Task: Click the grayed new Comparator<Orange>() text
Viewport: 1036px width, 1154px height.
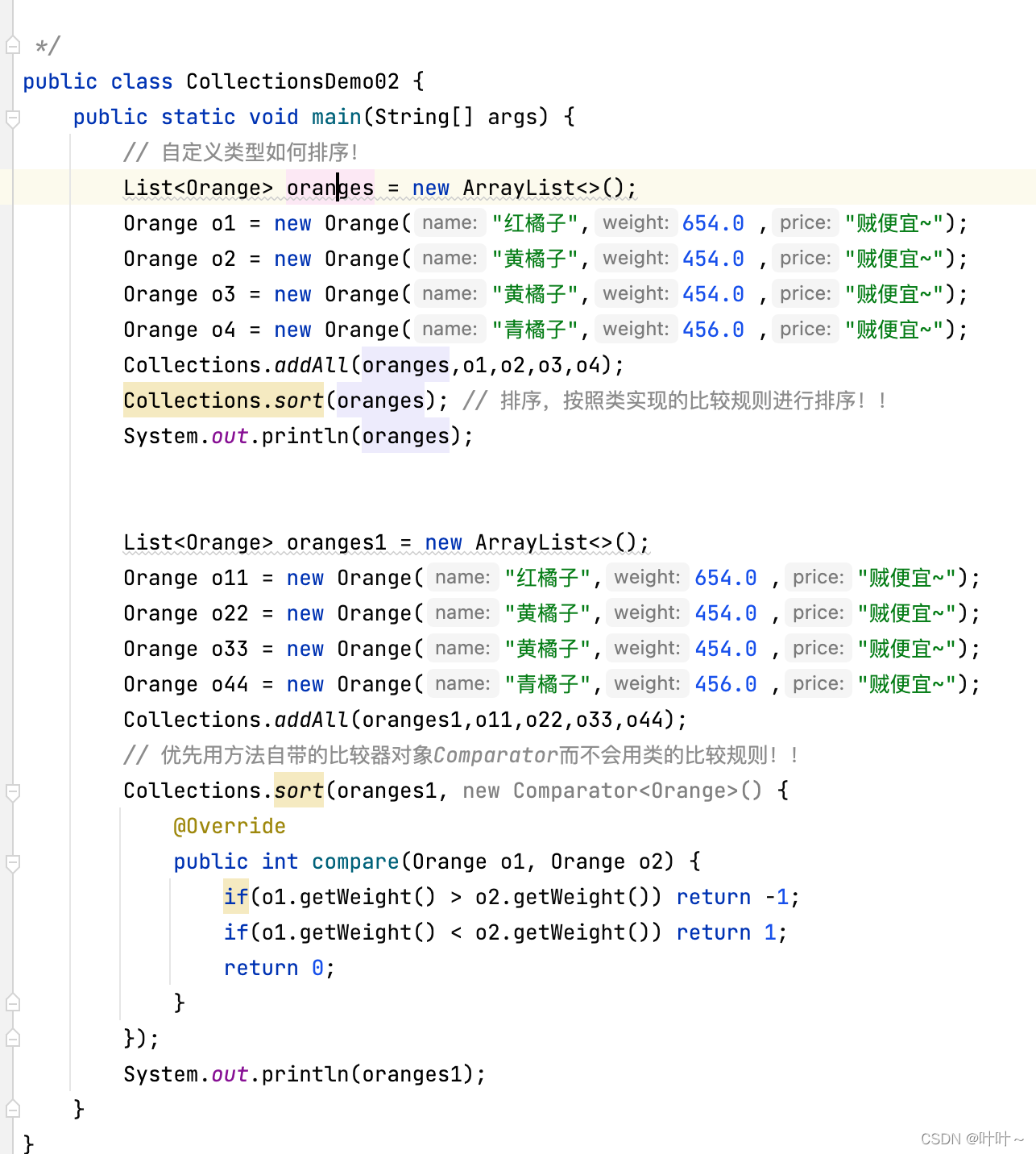Action: (612, 791)
